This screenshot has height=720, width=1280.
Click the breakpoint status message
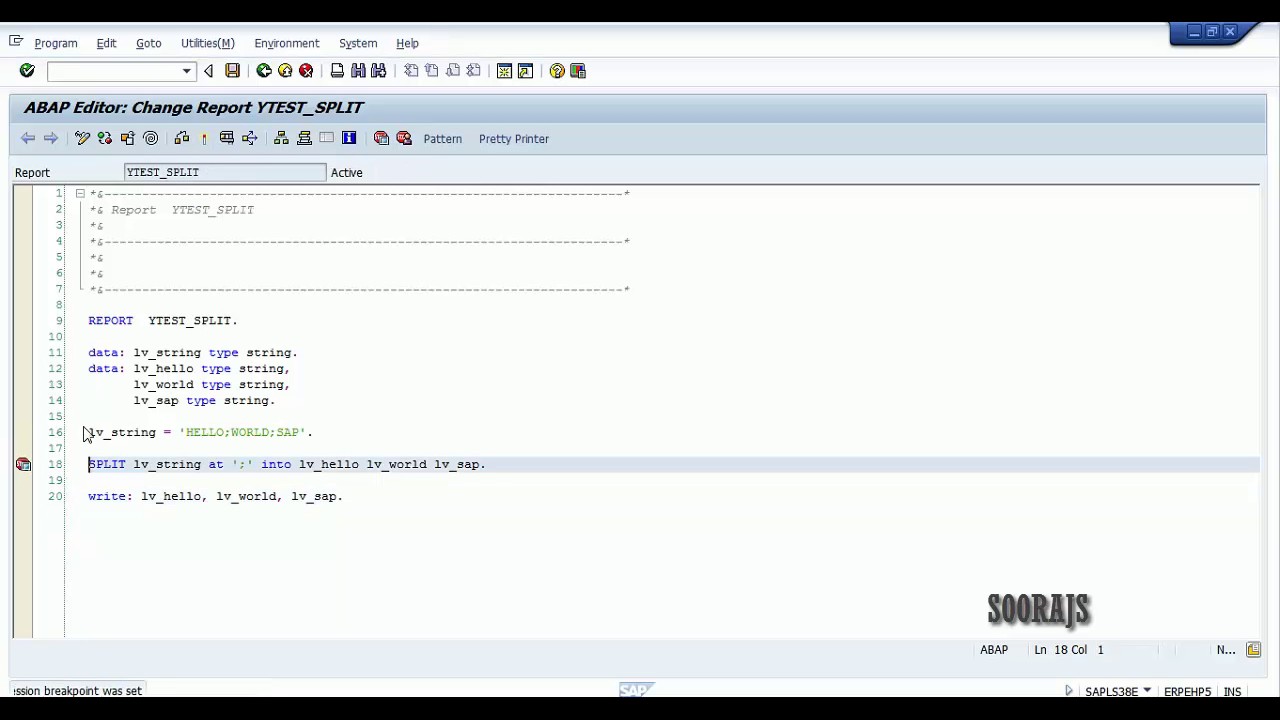pos(78,691)
